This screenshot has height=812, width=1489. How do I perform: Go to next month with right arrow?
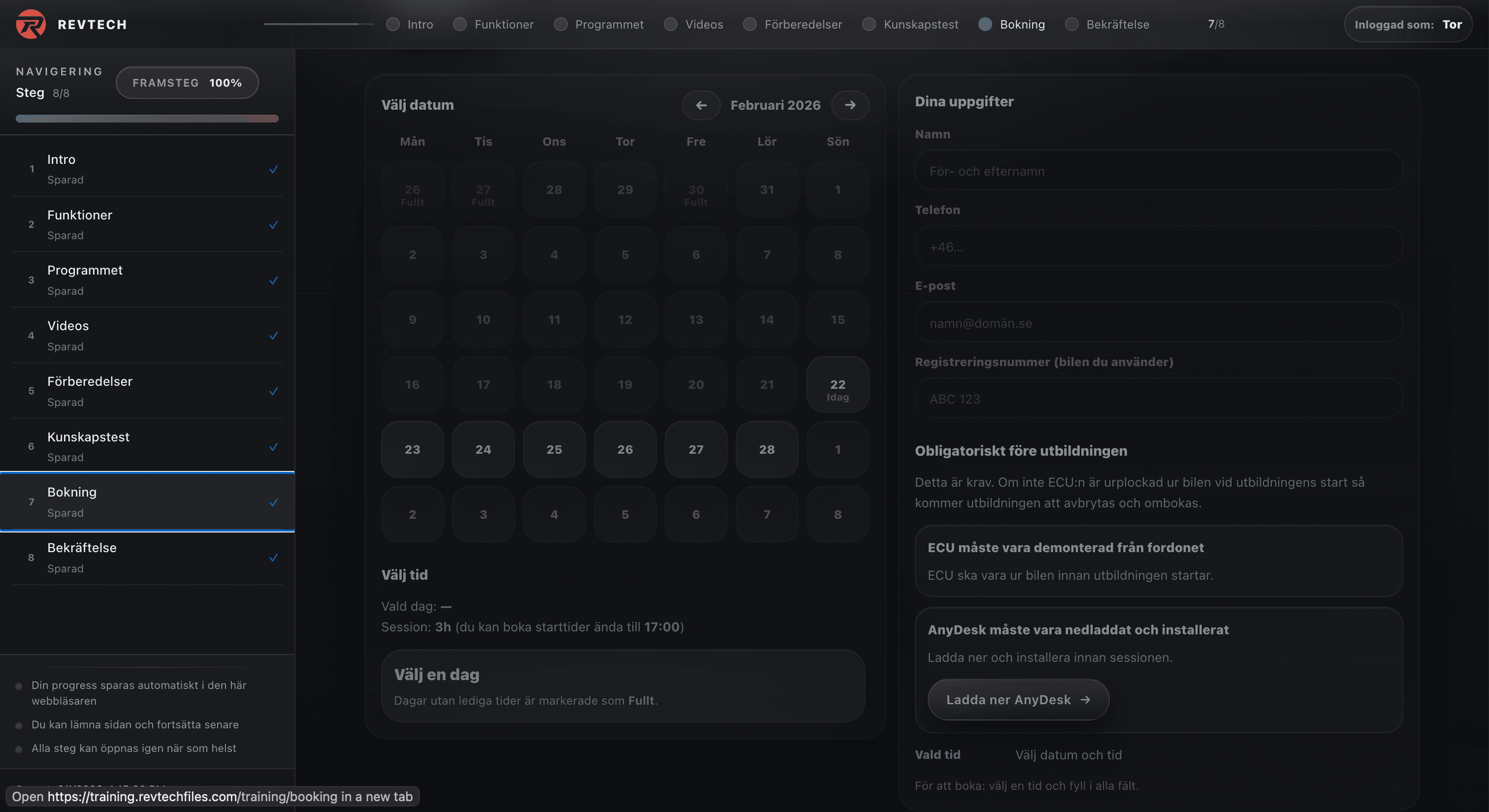pyautogui.click(x=850, y=105)
